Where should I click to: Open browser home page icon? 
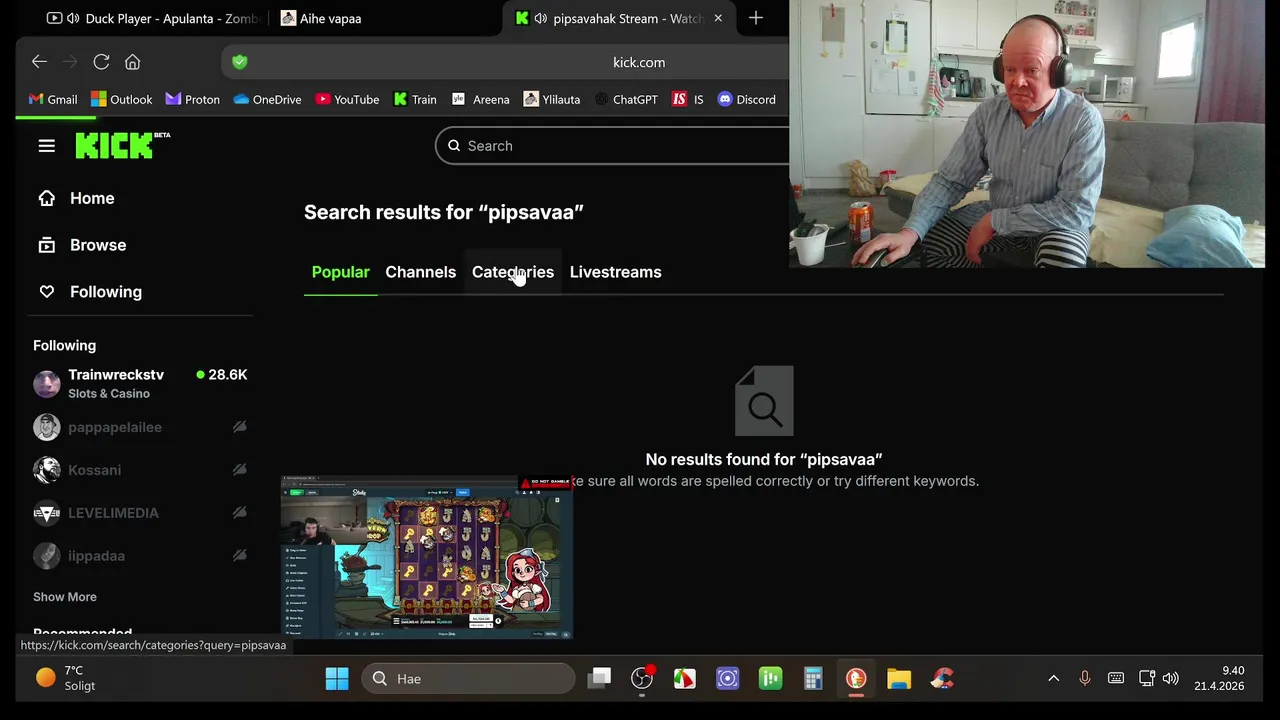[132, 62]
